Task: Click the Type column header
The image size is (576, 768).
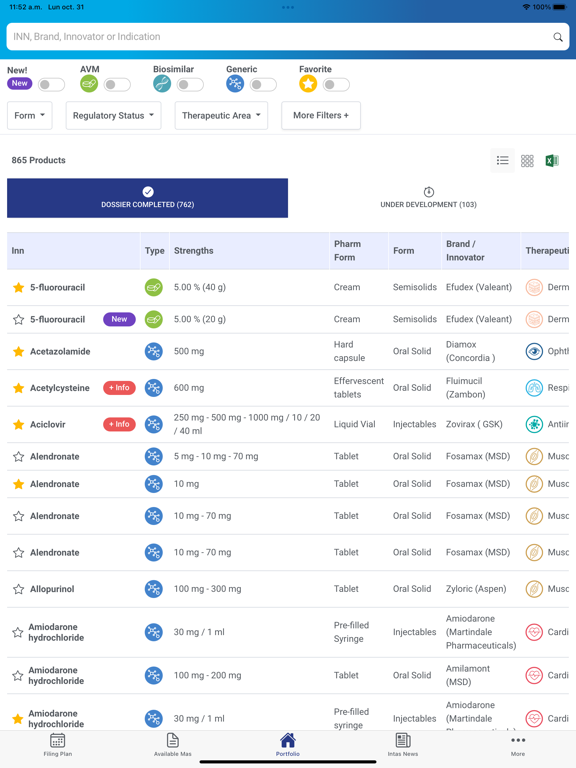Action: [155, 251]
